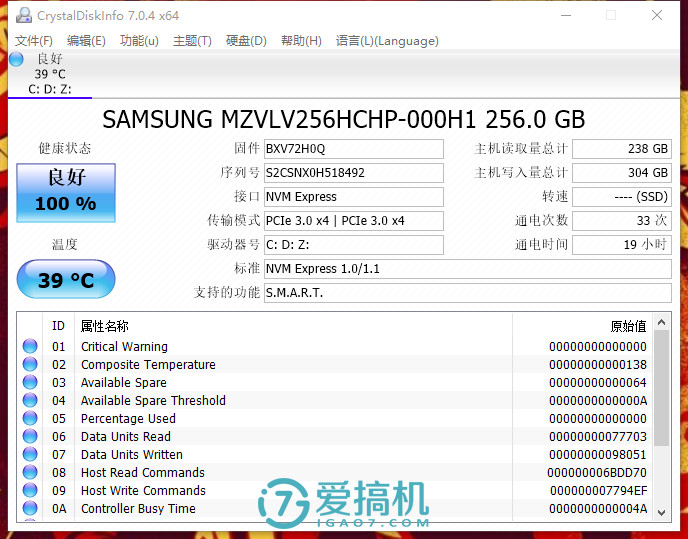Select the Data Units Written attribute name
688x539 pixels.
point(132,455)
